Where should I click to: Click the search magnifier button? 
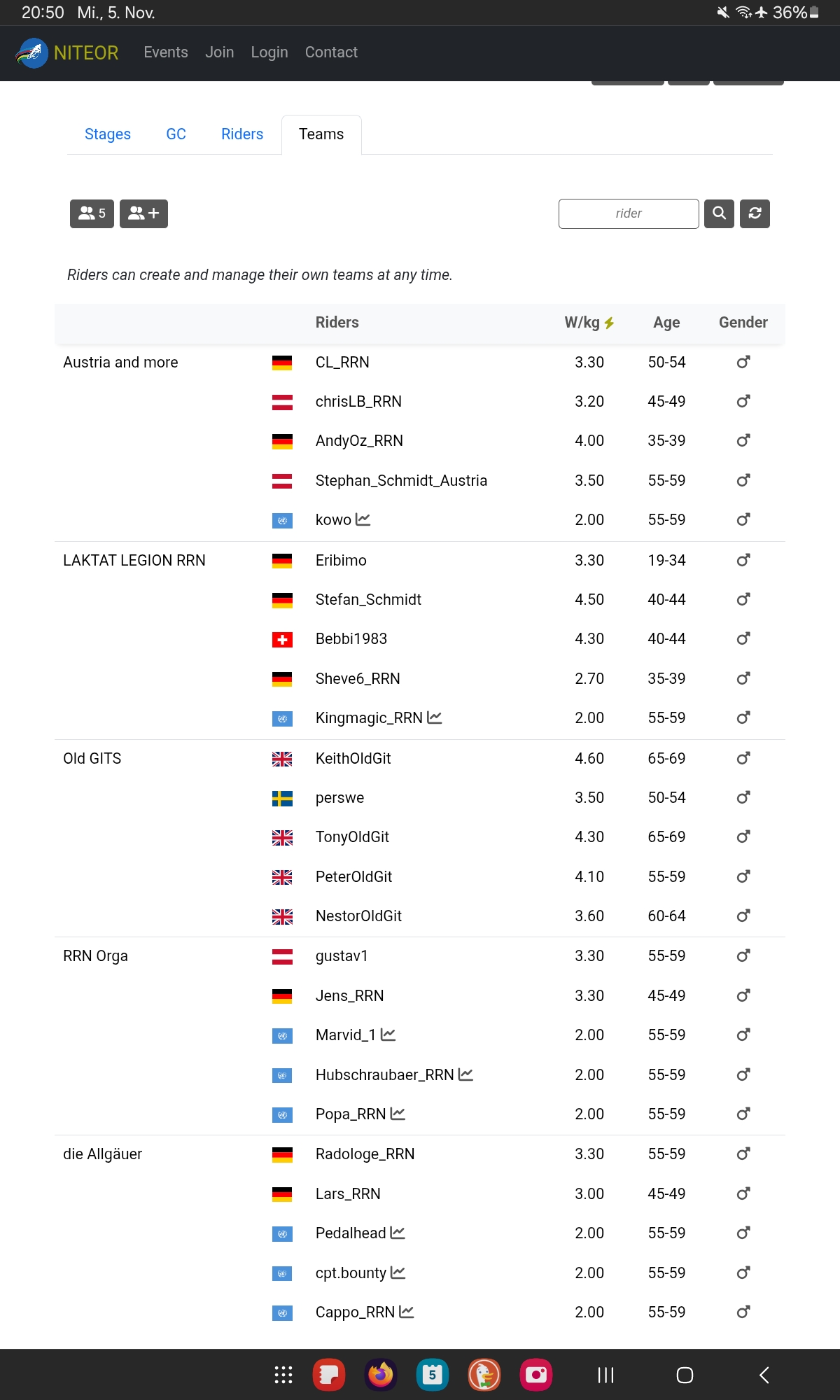click(719, 213)
